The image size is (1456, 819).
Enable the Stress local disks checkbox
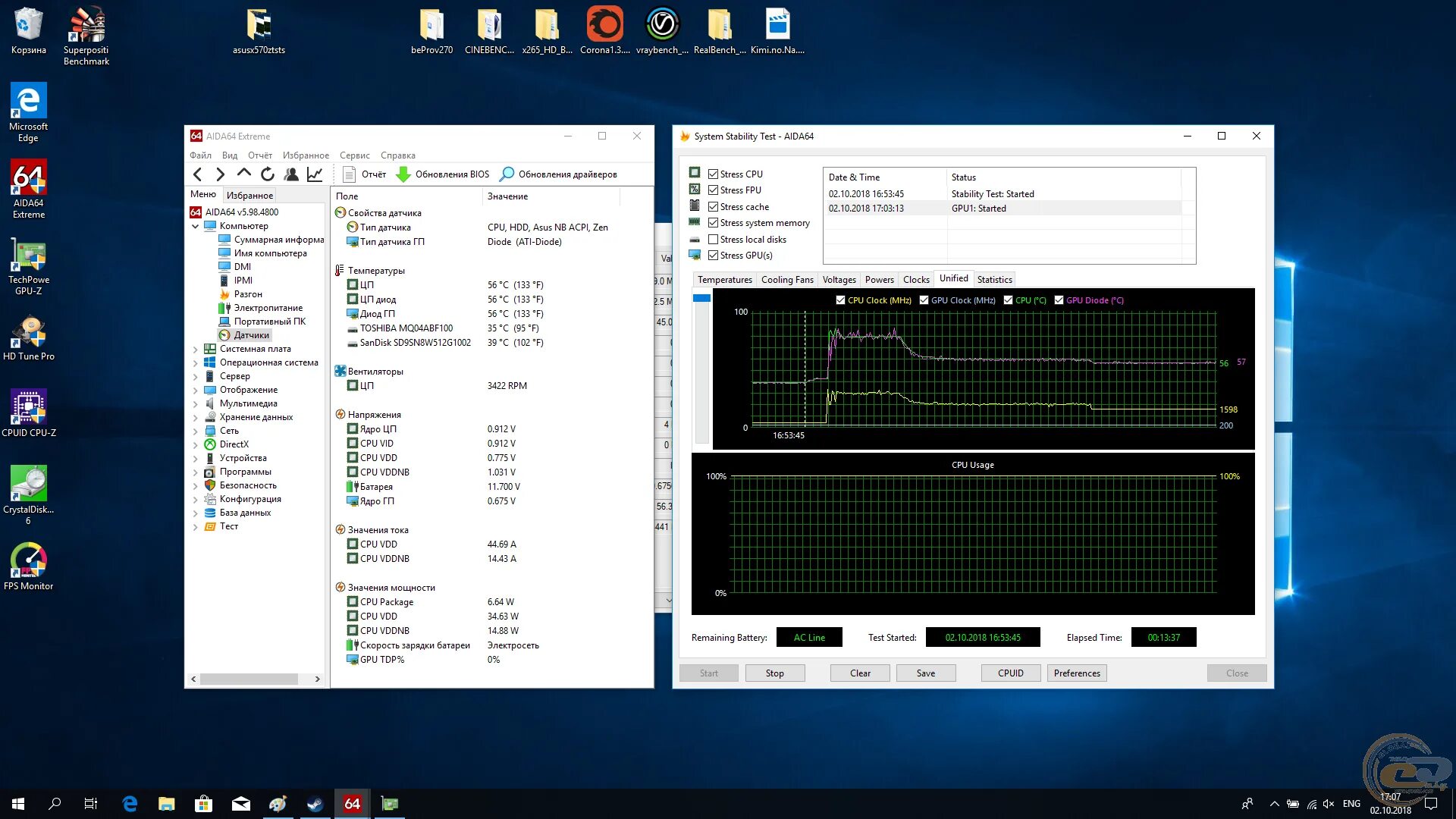714,239
